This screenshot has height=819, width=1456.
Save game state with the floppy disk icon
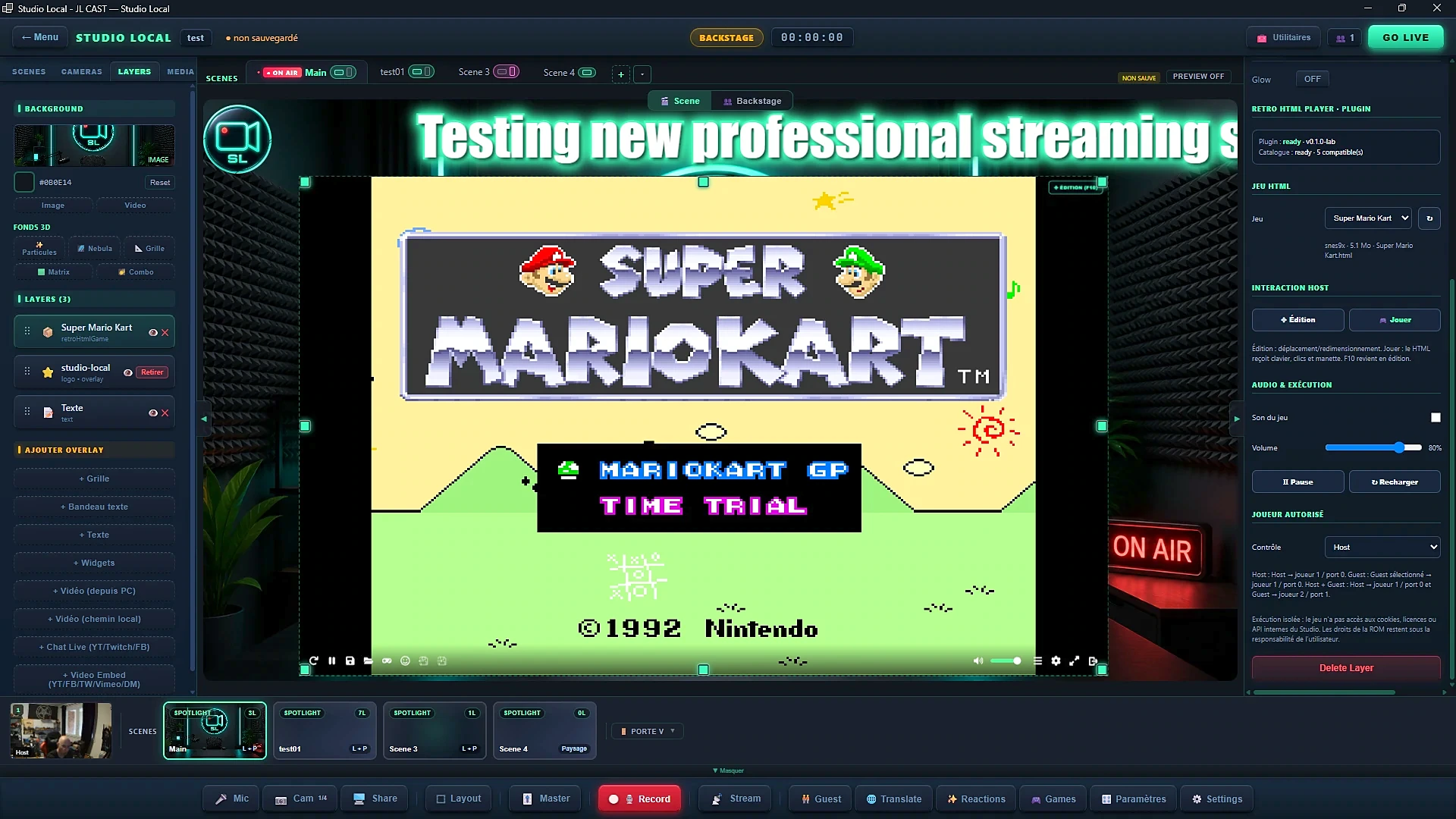(350, 661)
